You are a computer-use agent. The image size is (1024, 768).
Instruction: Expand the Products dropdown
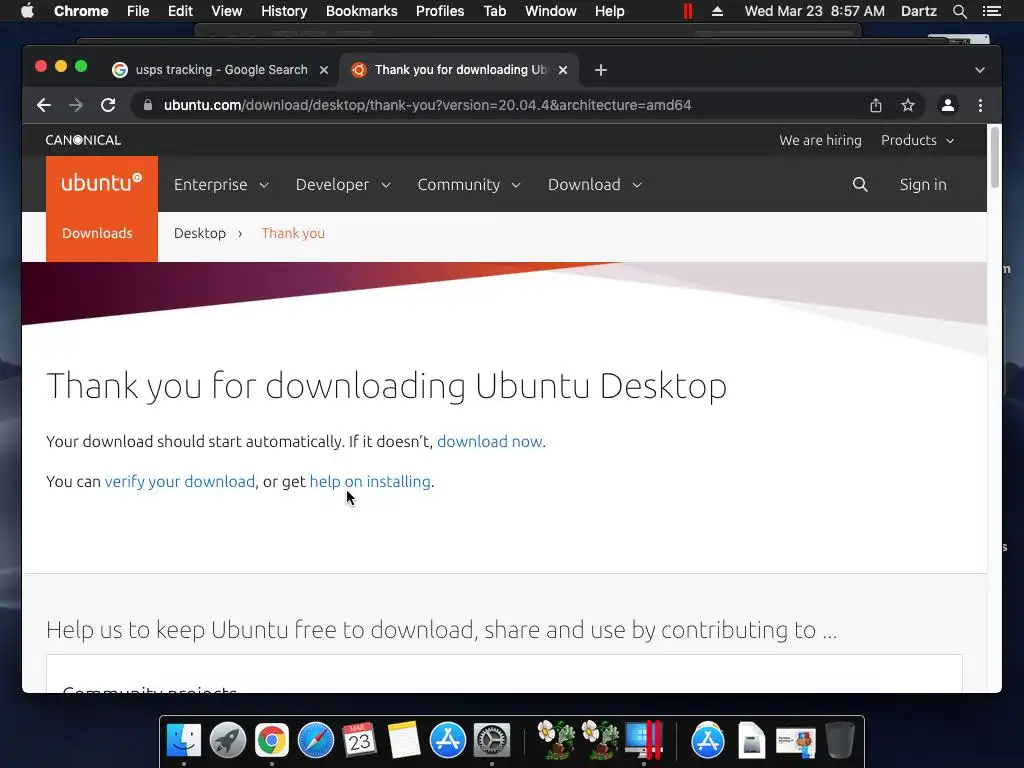918,140
